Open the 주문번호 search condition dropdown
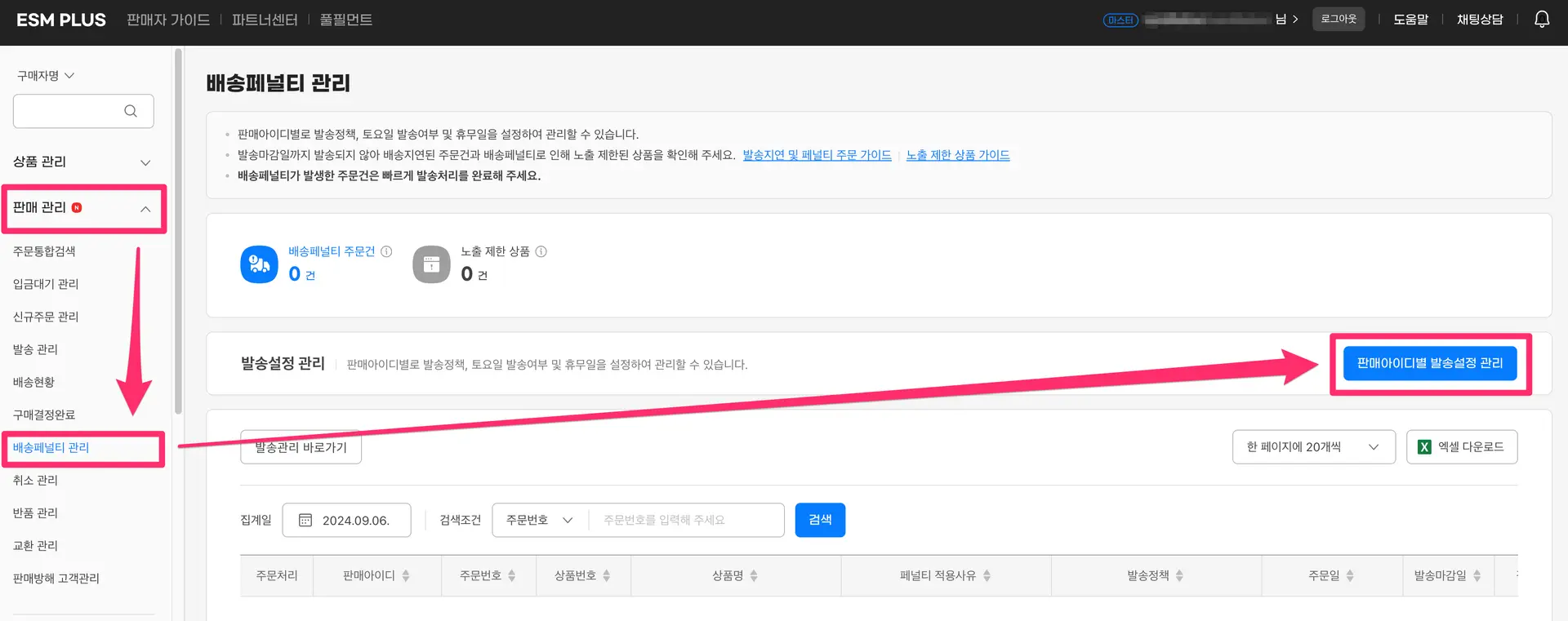Screen dimensions: 1568x621 [540, 520]
